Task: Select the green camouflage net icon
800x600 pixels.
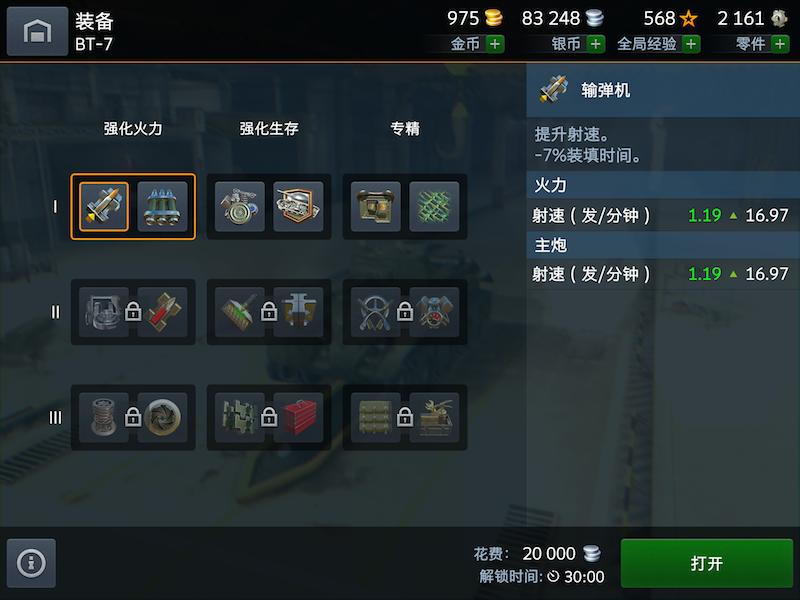Action: pyautogui.click(x=434, y=207)
